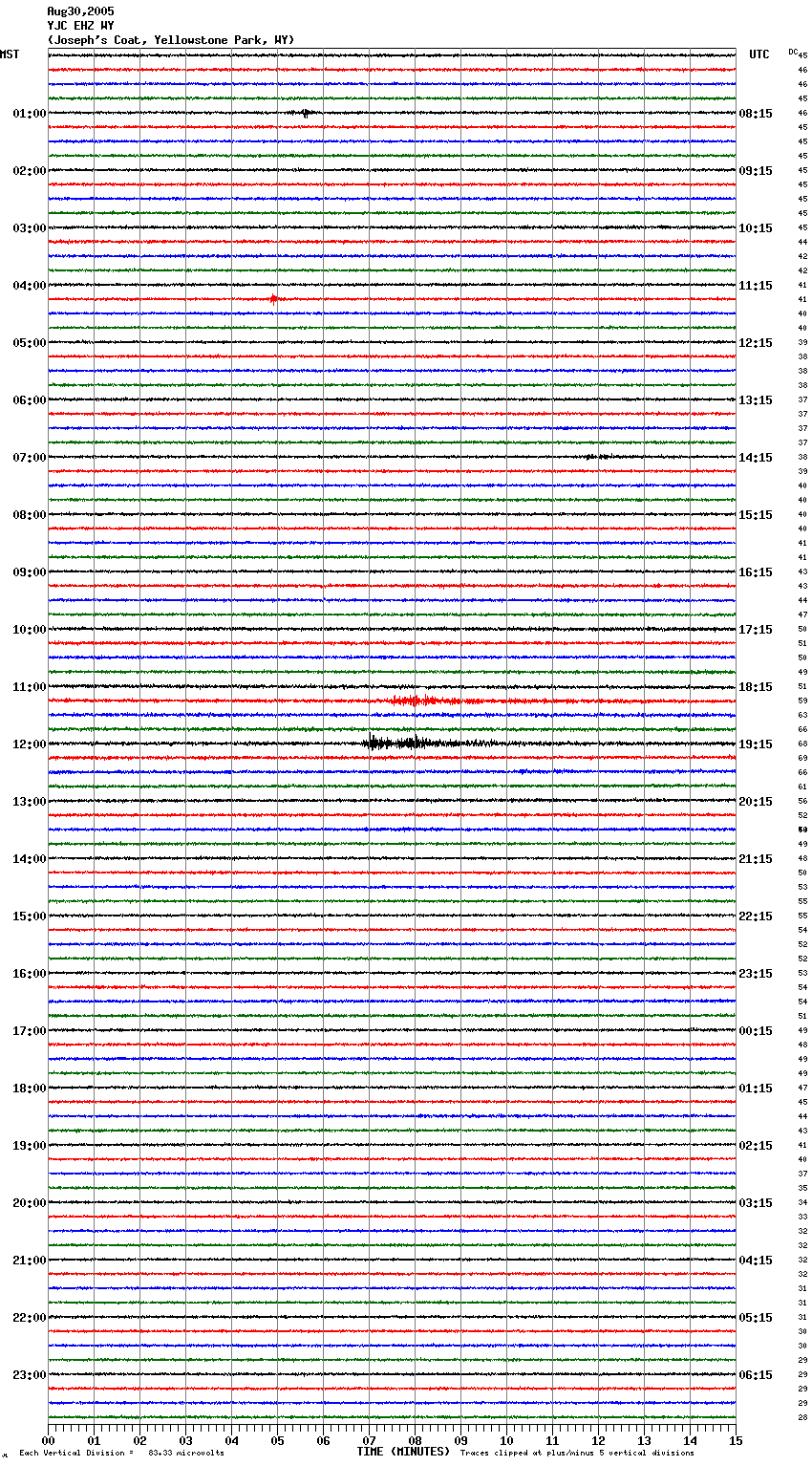Click the 04:15 UTC time label
Image resolution: width=812 pixels, height=1466 pixels.
point(756,1261)
